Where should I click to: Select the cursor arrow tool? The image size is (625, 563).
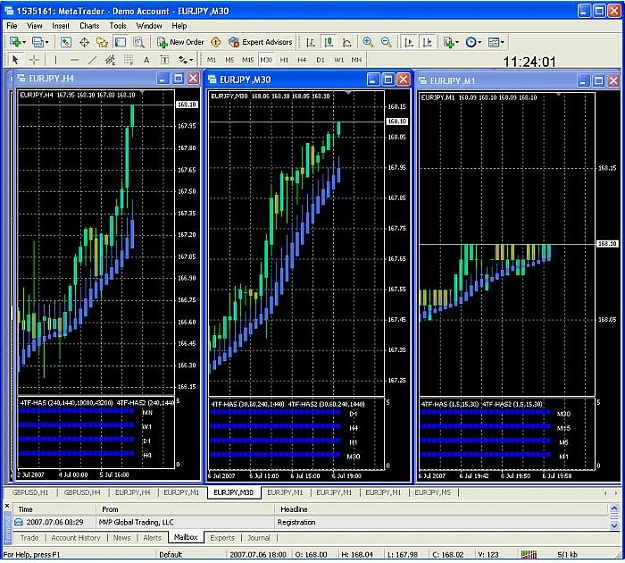(16, 60)
